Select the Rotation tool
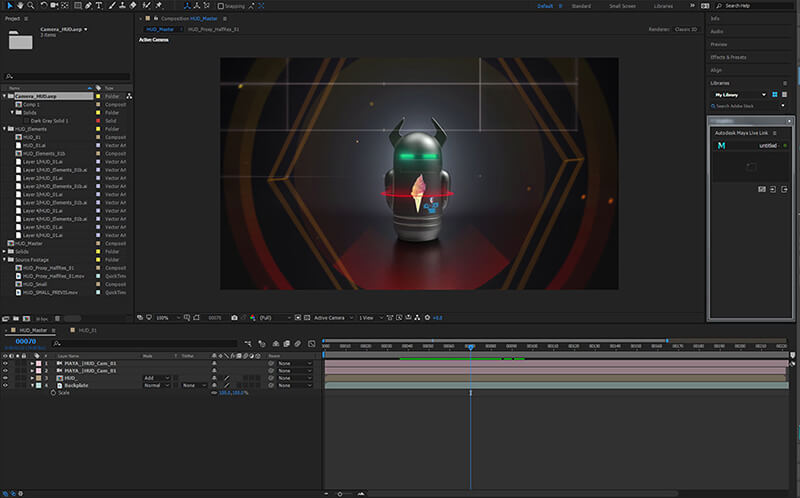This screenshot has height=498, width=800. tap(43, 6)
